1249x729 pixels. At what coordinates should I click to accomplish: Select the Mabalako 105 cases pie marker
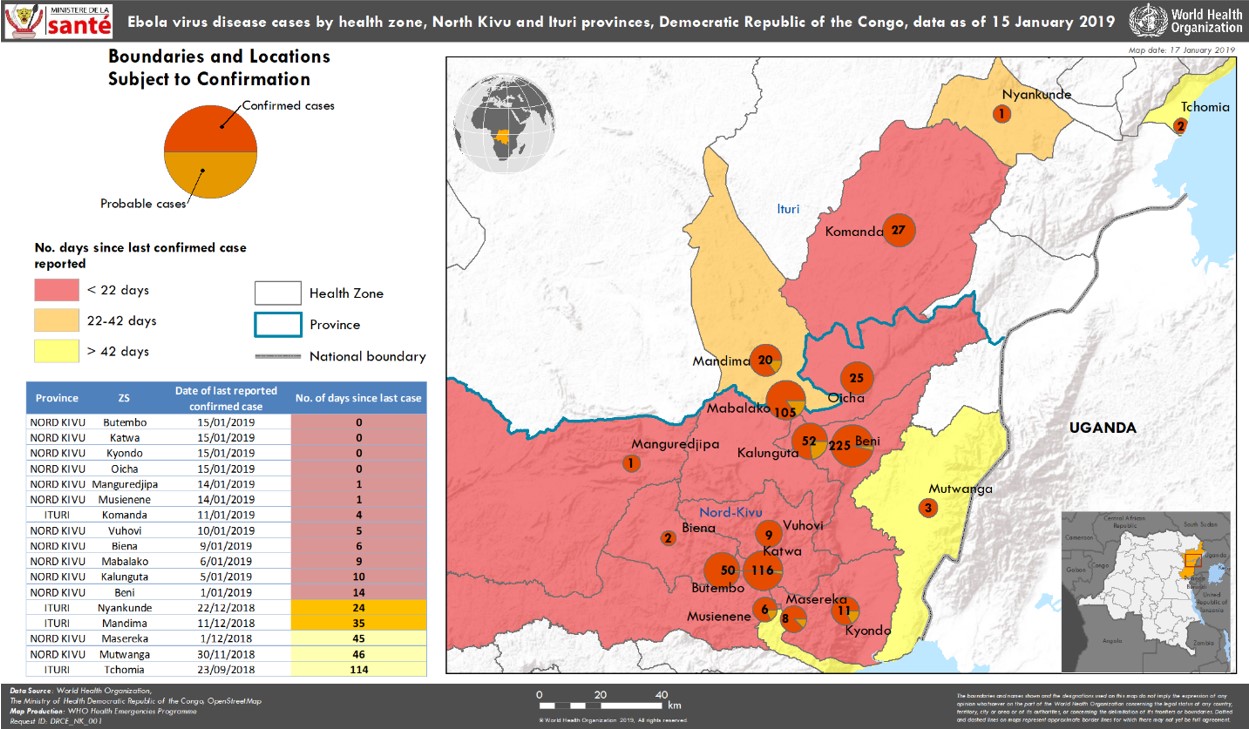(x=785, y=402)
